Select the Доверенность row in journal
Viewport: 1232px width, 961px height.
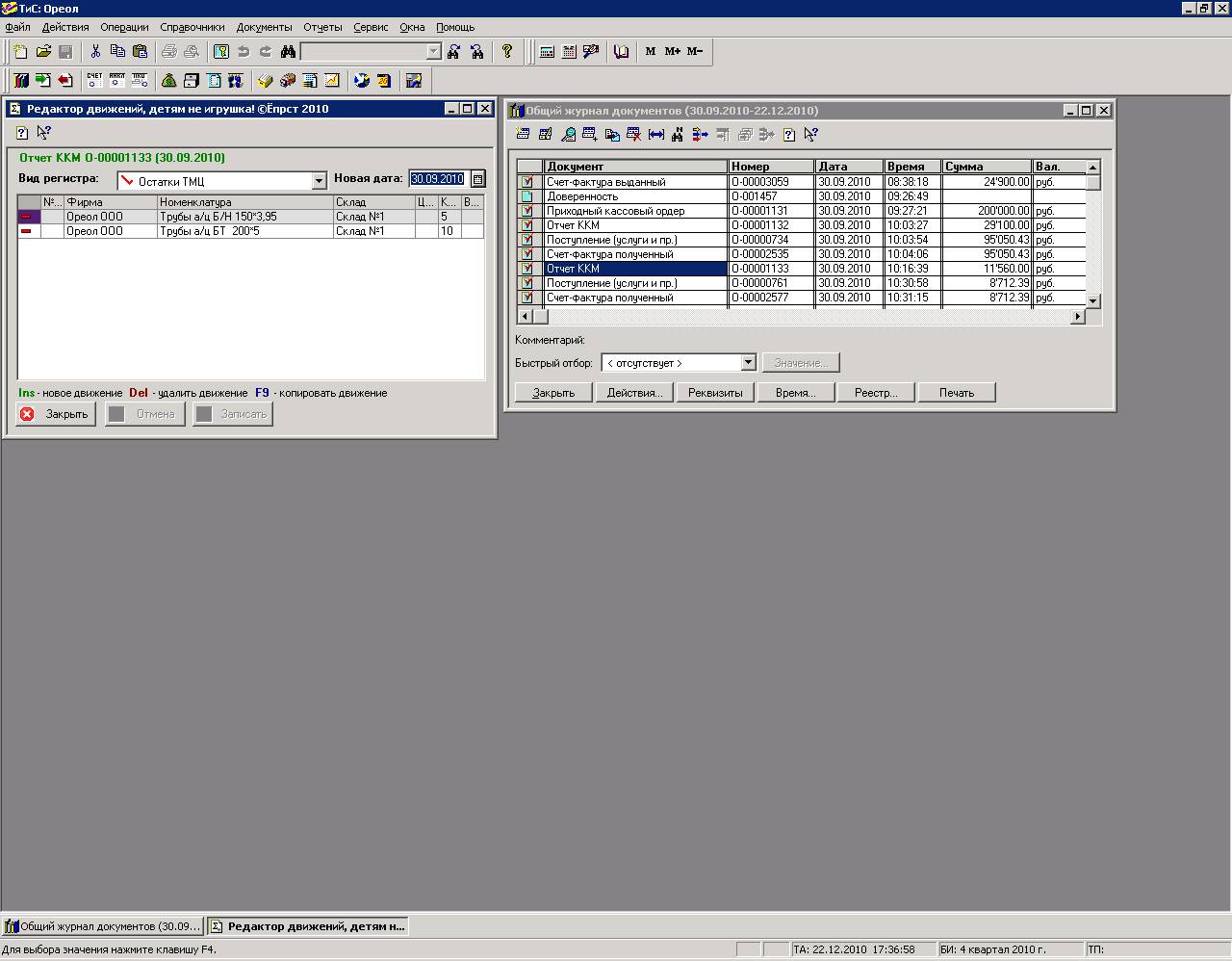pyautogui.click(x=801, y=196)
